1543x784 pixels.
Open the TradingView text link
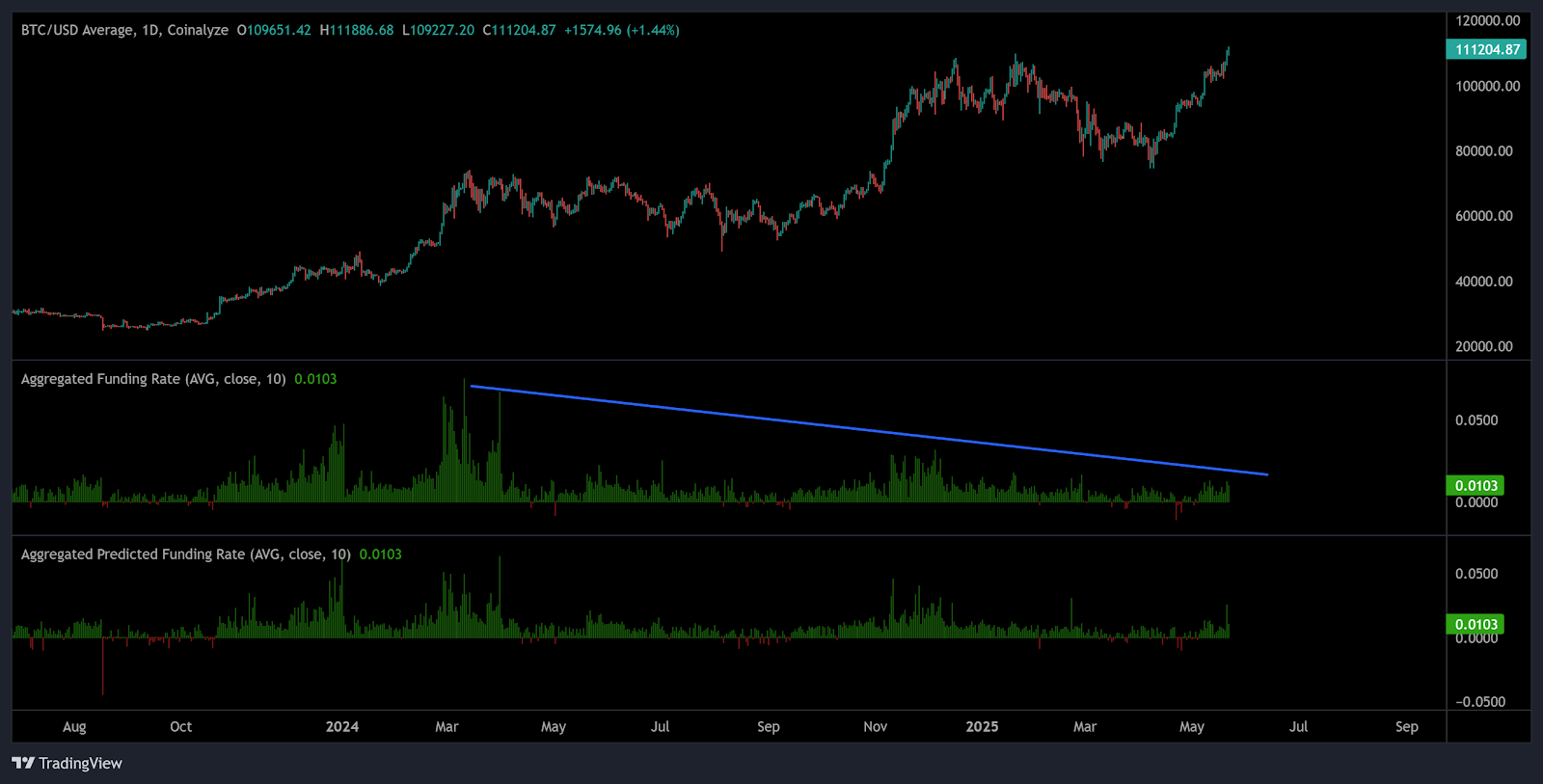click(x=80, y=763)
